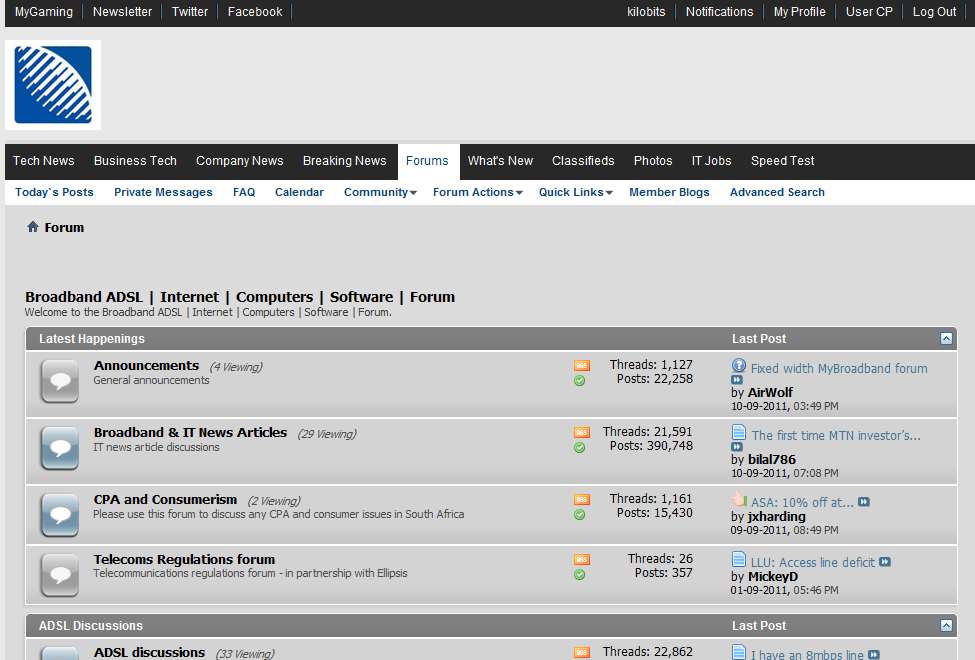Click the Telecoms Regulations forum icon
This screenshot has height=660, width=975.
pyautogui.click(x=60, y=575)
